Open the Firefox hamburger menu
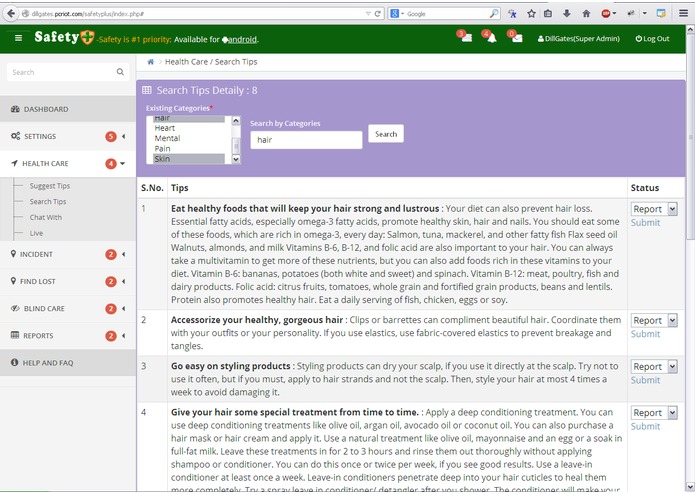 point(683,13)
